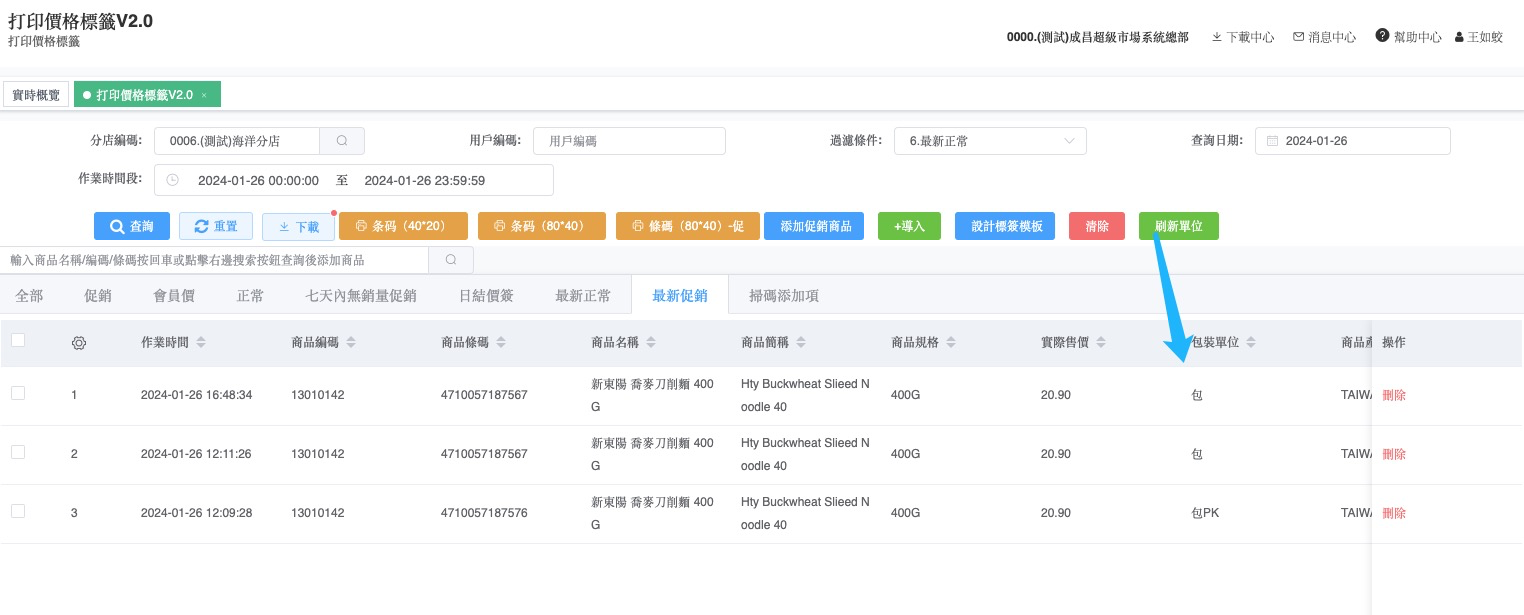Click the branch code search magnifier icon
This screenshot has height=615, width=1524.
342,141
